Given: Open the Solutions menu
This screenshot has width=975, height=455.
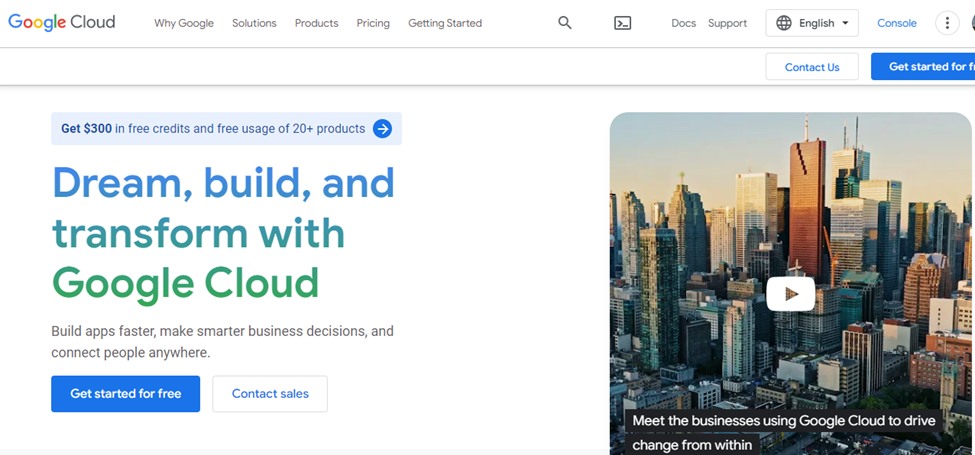Looking at the screenshot, I should tap(254, 23).
